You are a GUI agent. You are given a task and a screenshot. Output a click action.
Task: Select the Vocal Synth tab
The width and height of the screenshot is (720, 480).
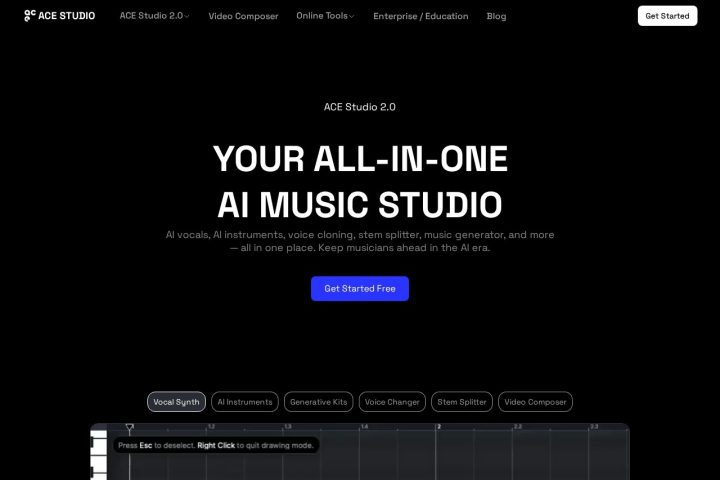[176, 402]
